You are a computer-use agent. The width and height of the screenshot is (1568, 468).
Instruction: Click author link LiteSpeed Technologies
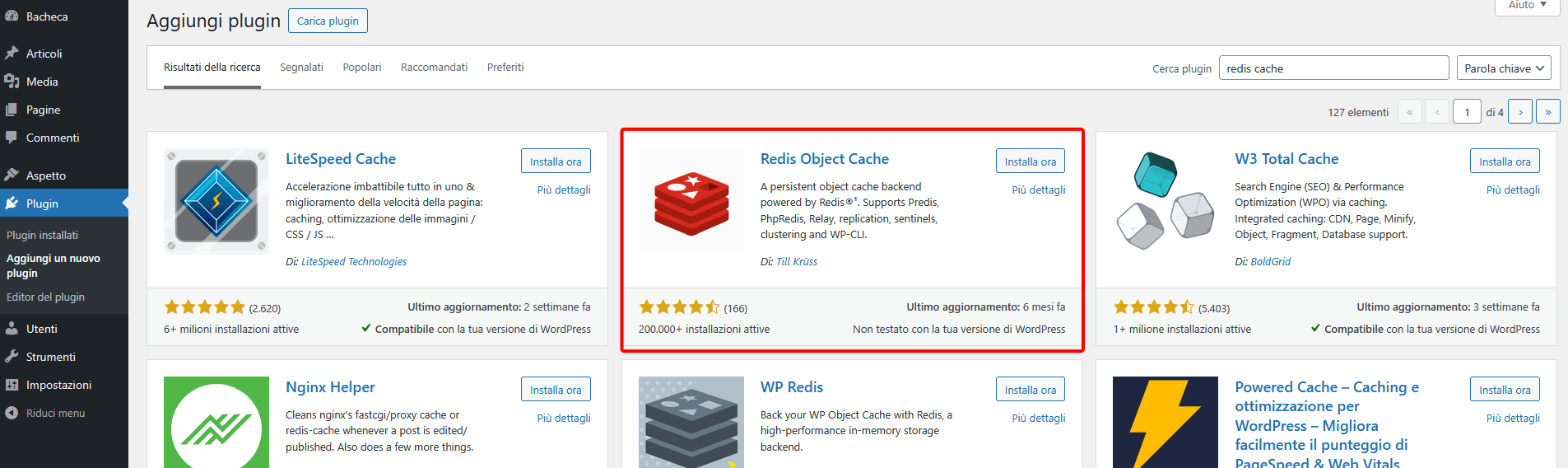354,261
